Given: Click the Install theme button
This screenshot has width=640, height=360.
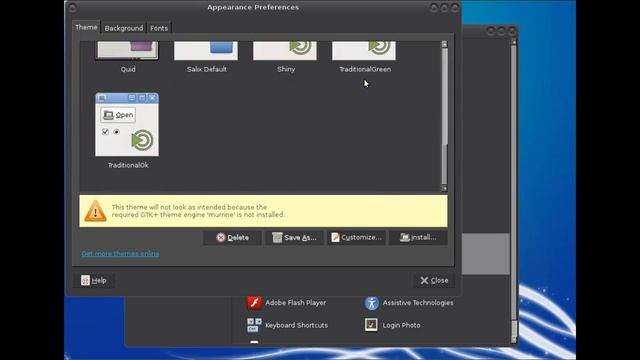Looking at the screenshot, I should click(418, 238).
